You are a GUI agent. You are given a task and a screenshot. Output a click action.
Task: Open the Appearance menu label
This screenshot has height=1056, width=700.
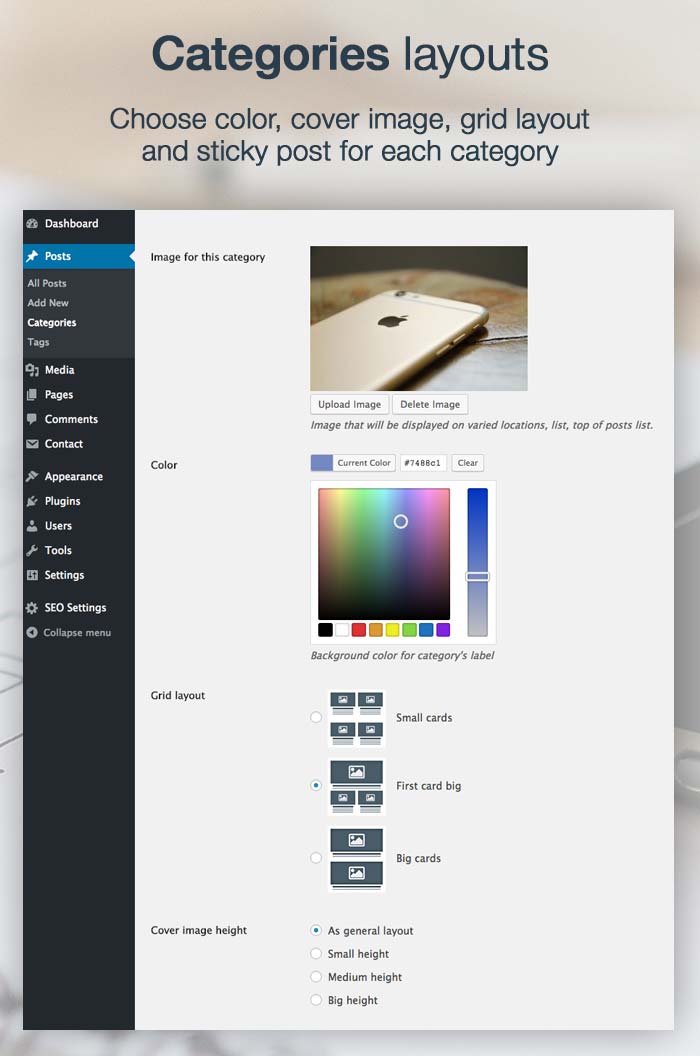tap(73, 476)
